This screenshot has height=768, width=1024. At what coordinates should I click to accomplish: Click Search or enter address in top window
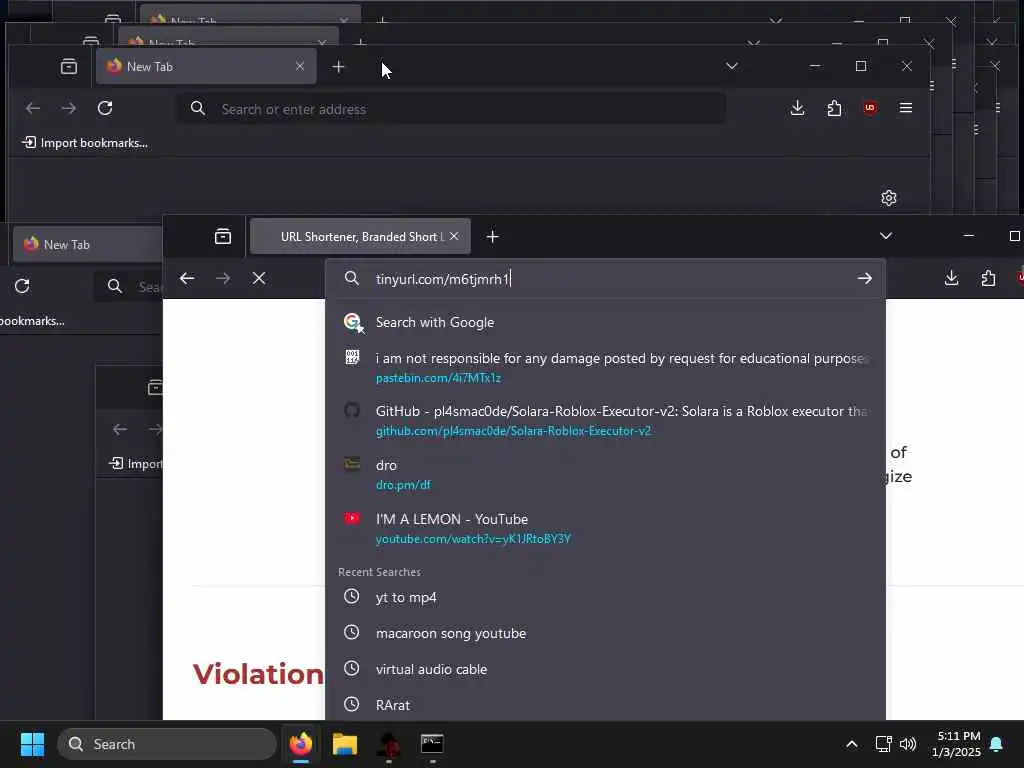coord(451,109)
